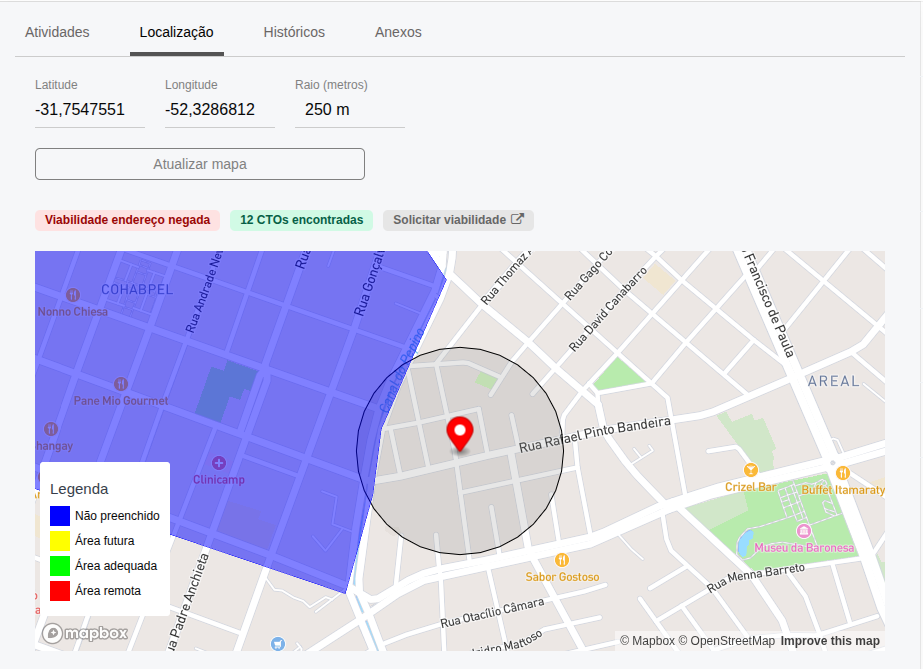This screenshot has width=923, height=669.
Task: Click the Crizel Bar map icon
Action: (x=750, y=470)
